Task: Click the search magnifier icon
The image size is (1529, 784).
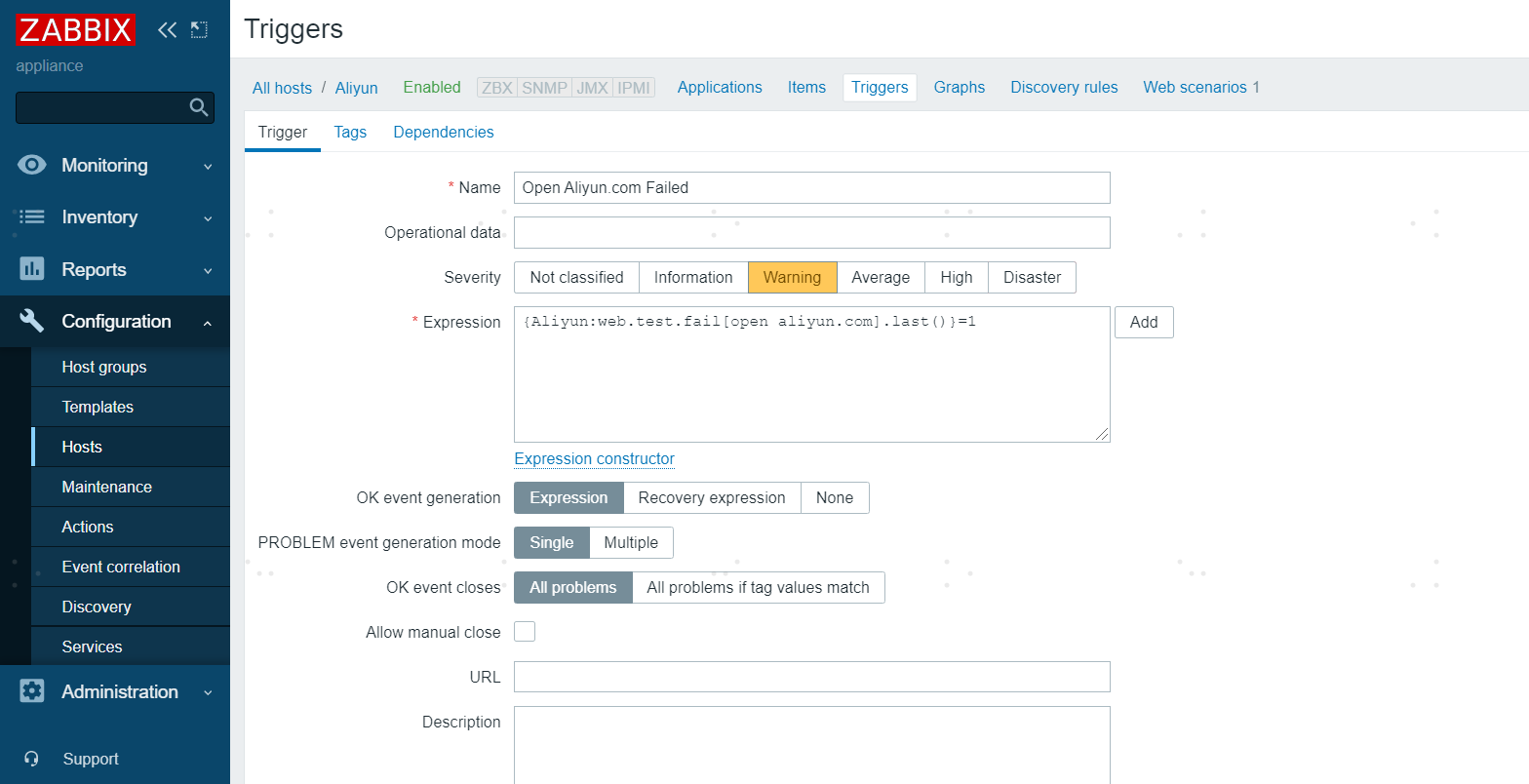Action: (199, 107)
